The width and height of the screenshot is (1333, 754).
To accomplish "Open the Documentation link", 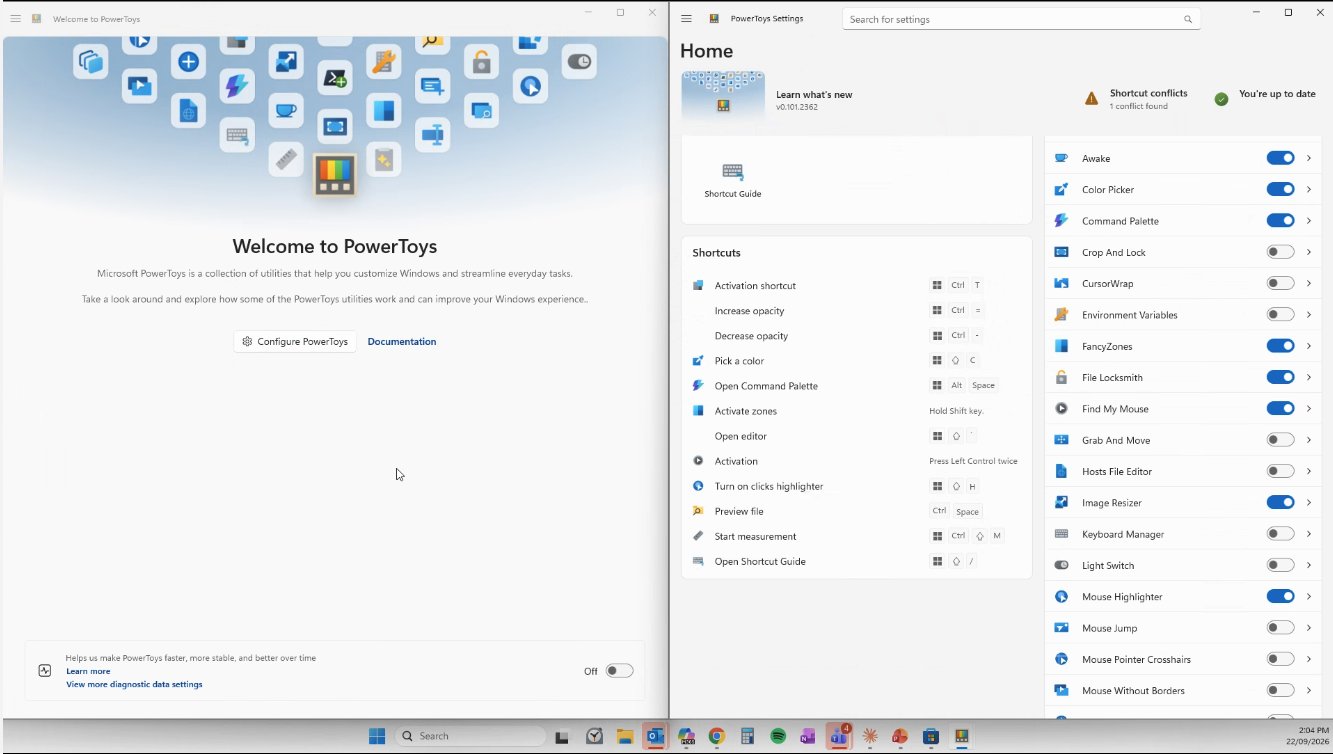I will (402, 342).
